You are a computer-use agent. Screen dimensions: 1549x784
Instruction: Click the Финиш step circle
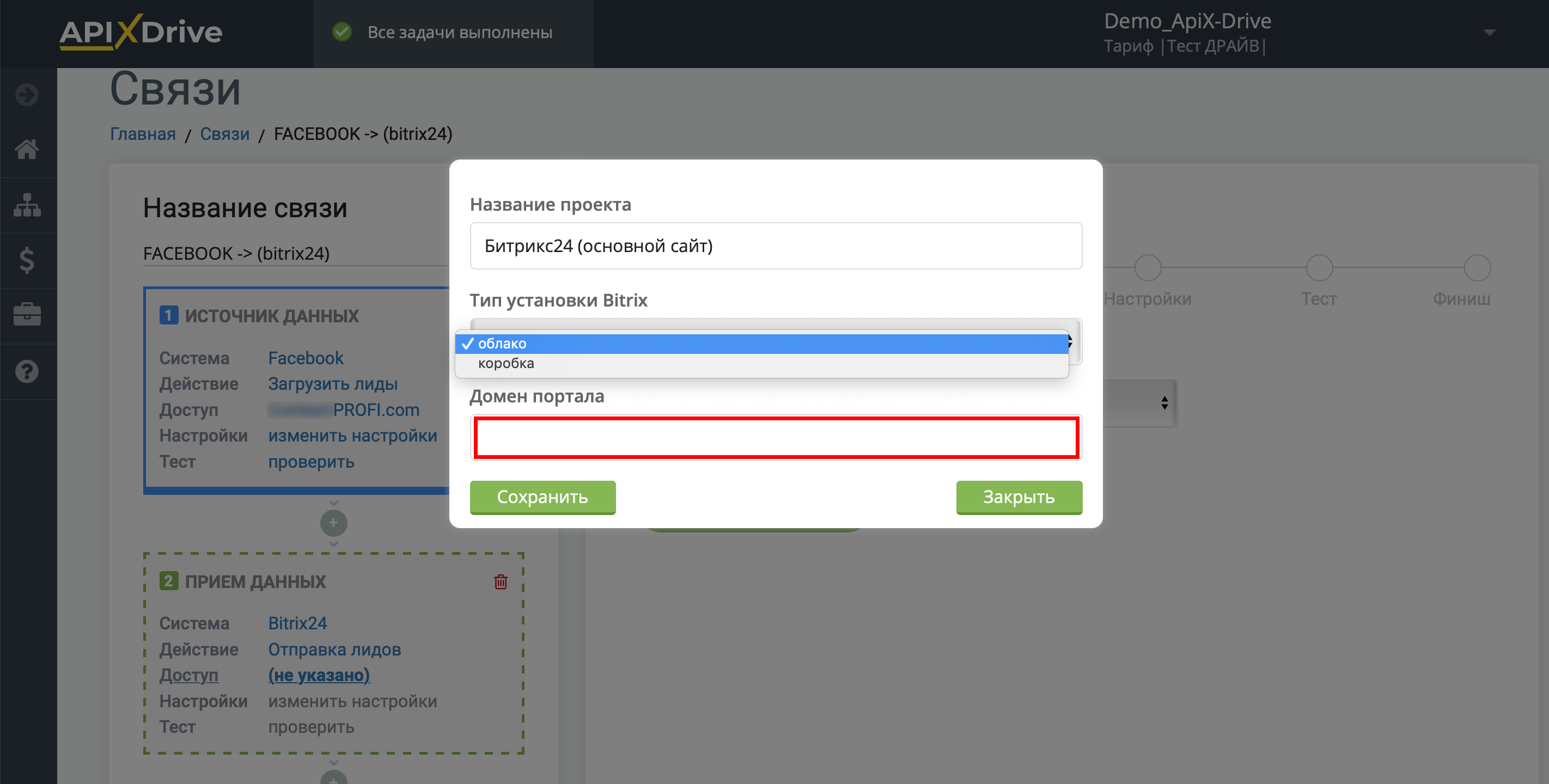point(1477,267)
